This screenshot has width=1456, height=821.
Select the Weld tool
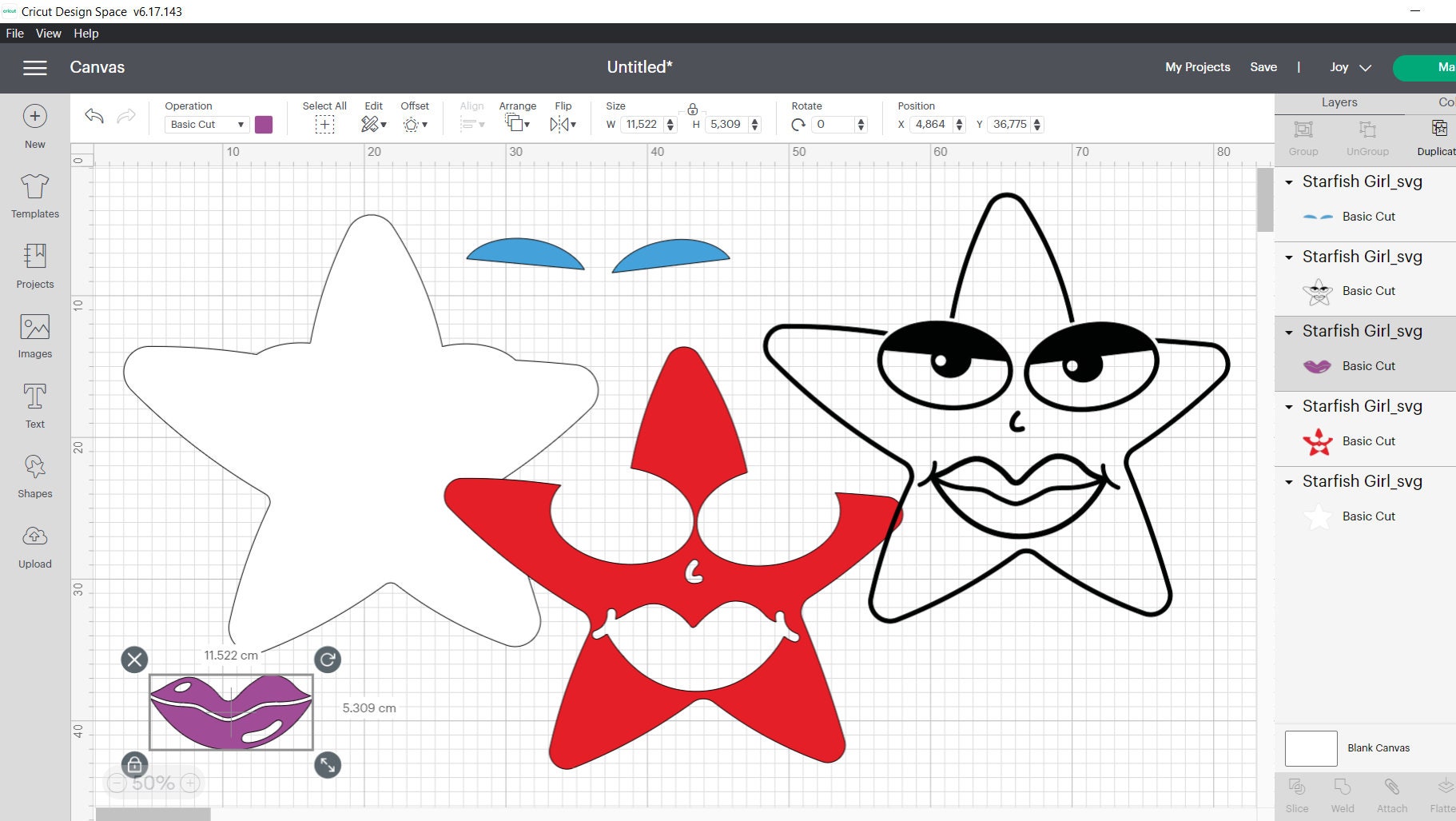(x=1343, y=790)
